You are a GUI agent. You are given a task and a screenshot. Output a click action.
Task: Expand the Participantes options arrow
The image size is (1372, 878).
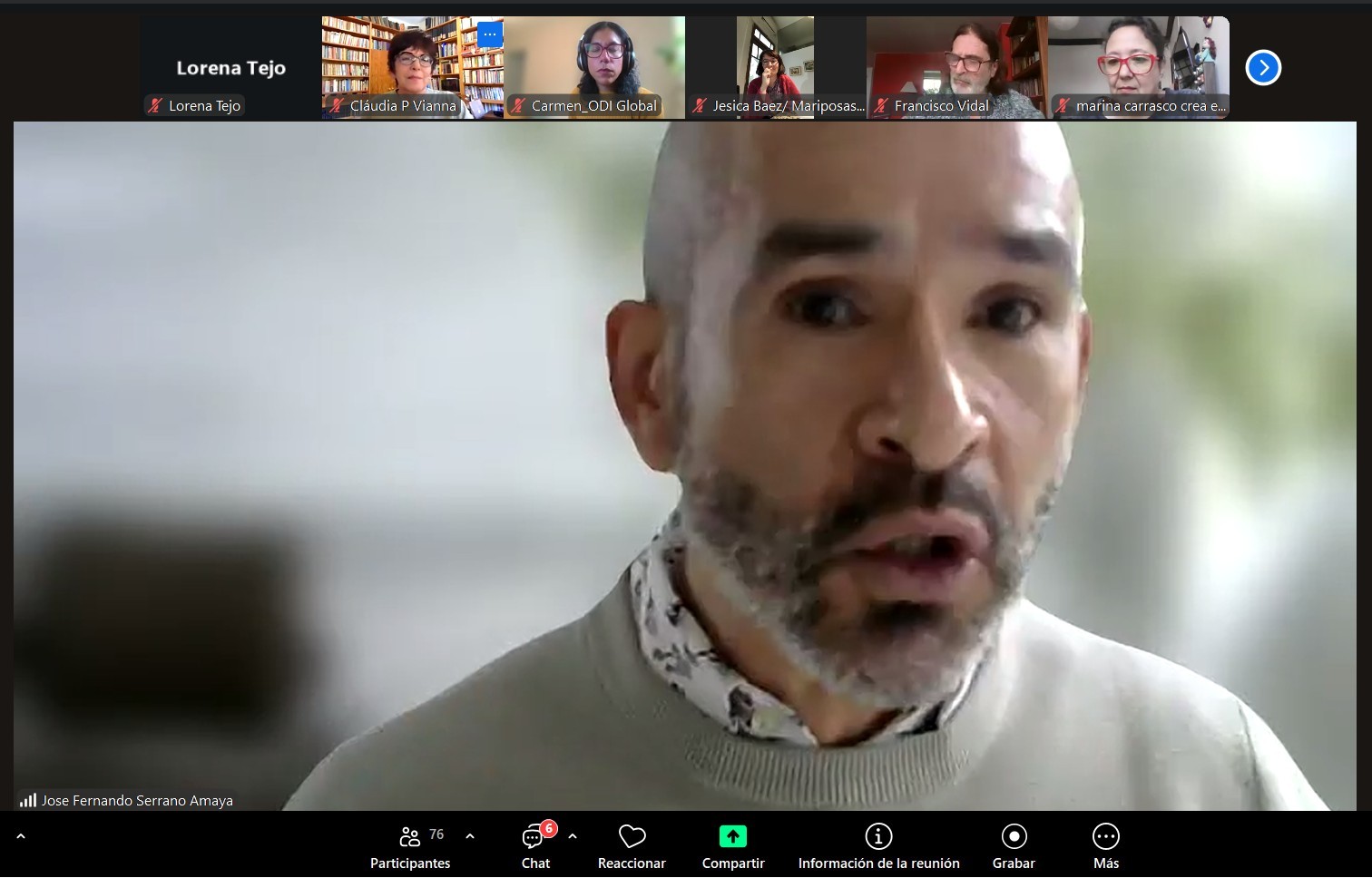pos(470,836)
